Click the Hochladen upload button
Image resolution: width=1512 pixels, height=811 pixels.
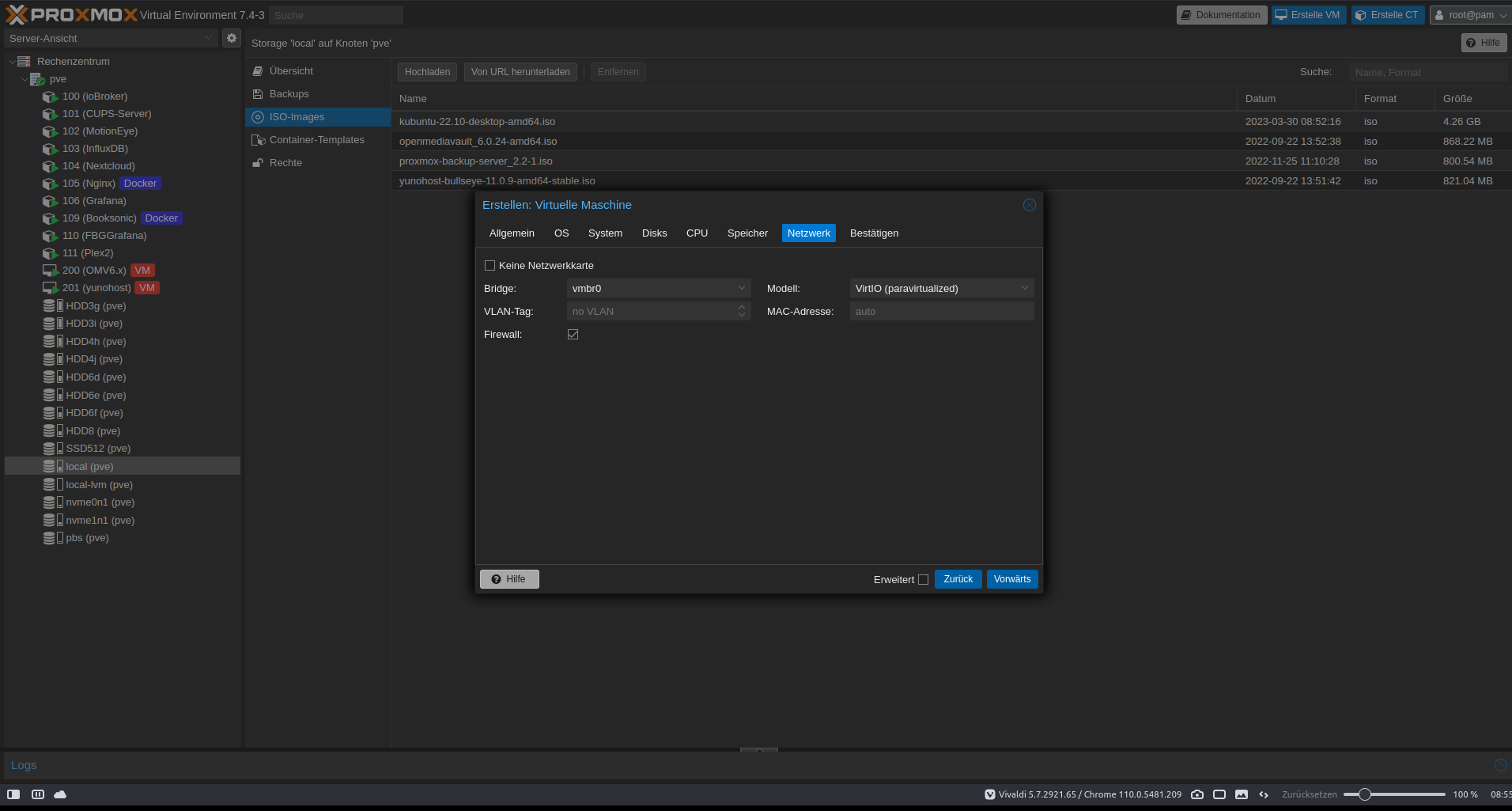(x=427, y=72)
